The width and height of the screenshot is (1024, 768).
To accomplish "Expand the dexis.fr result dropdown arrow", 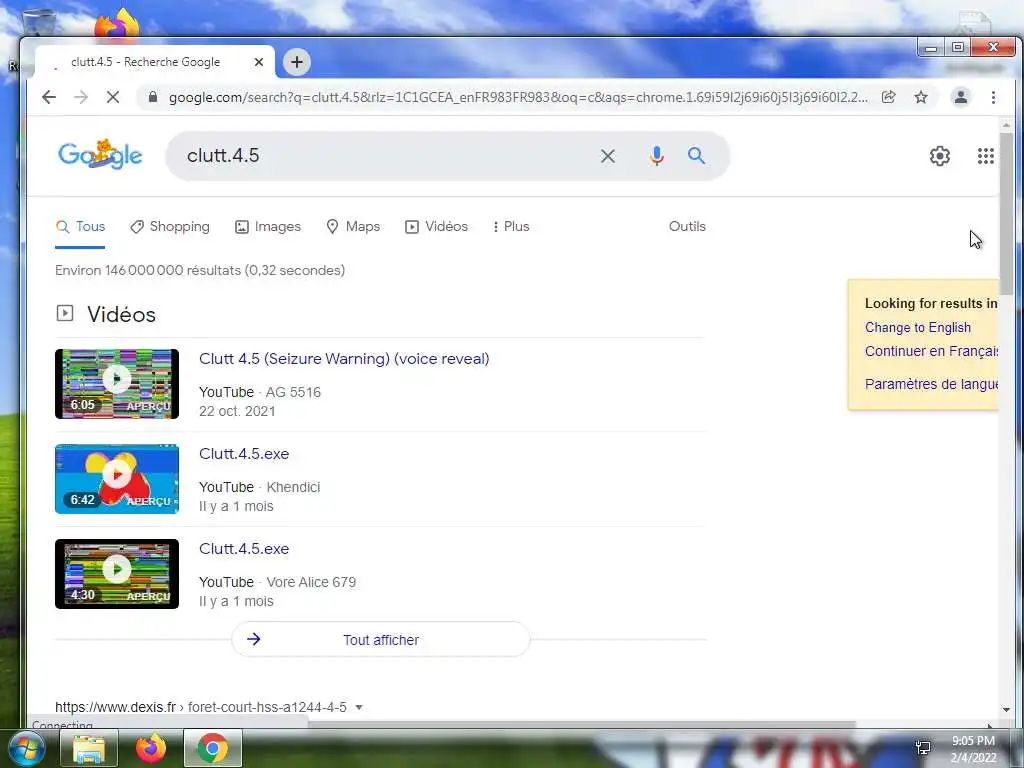I will click(359, 707).
